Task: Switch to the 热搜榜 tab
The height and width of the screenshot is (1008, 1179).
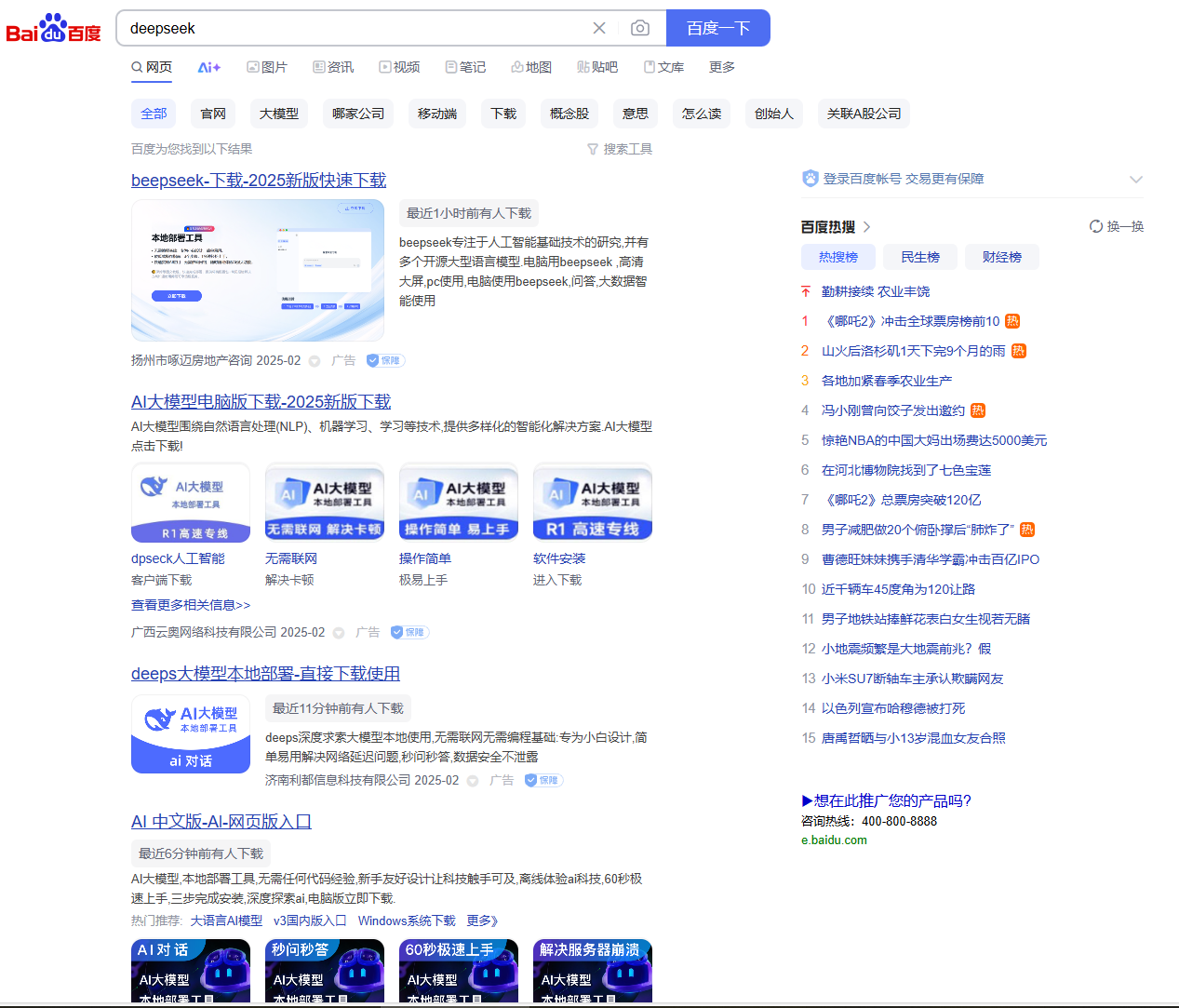Action: coord(838,257)
